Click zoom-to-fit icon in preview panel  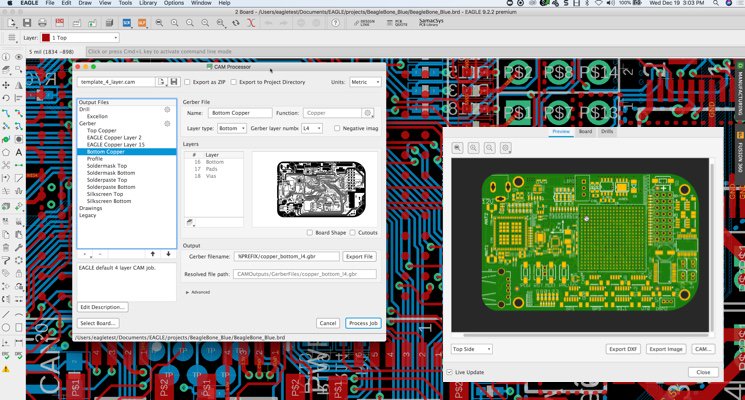(458, 148)
